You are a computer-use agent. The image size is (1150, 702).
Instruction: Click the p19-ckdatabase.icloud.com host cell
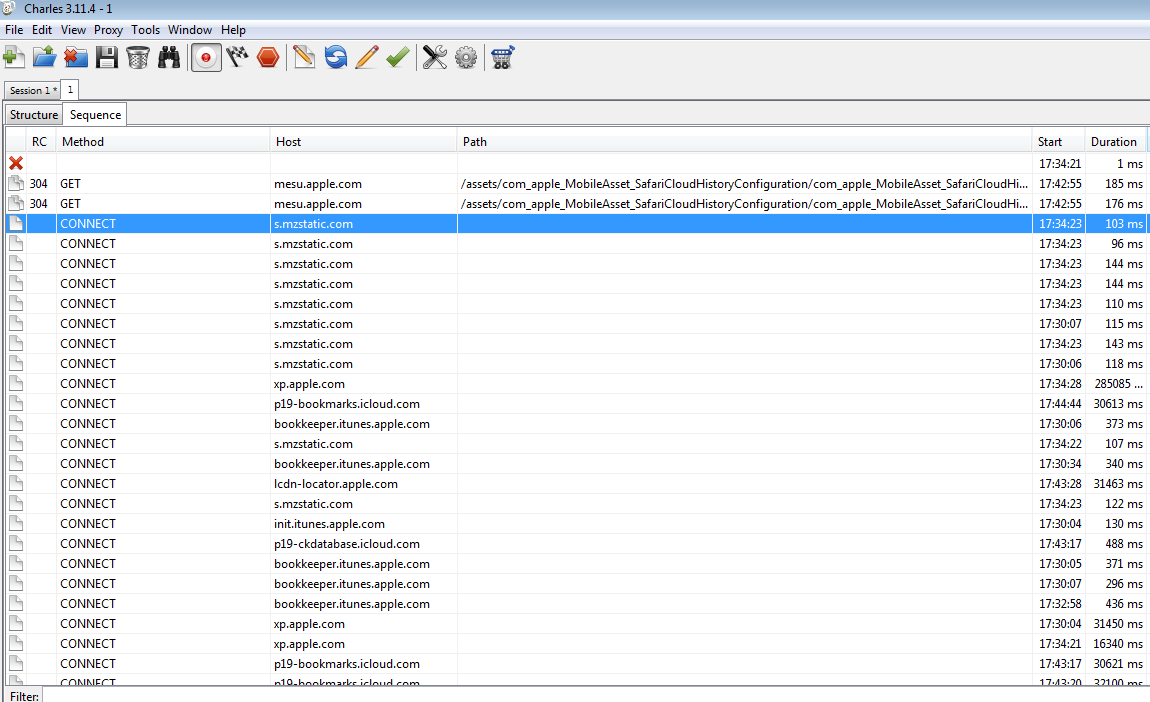pos(364,544)
